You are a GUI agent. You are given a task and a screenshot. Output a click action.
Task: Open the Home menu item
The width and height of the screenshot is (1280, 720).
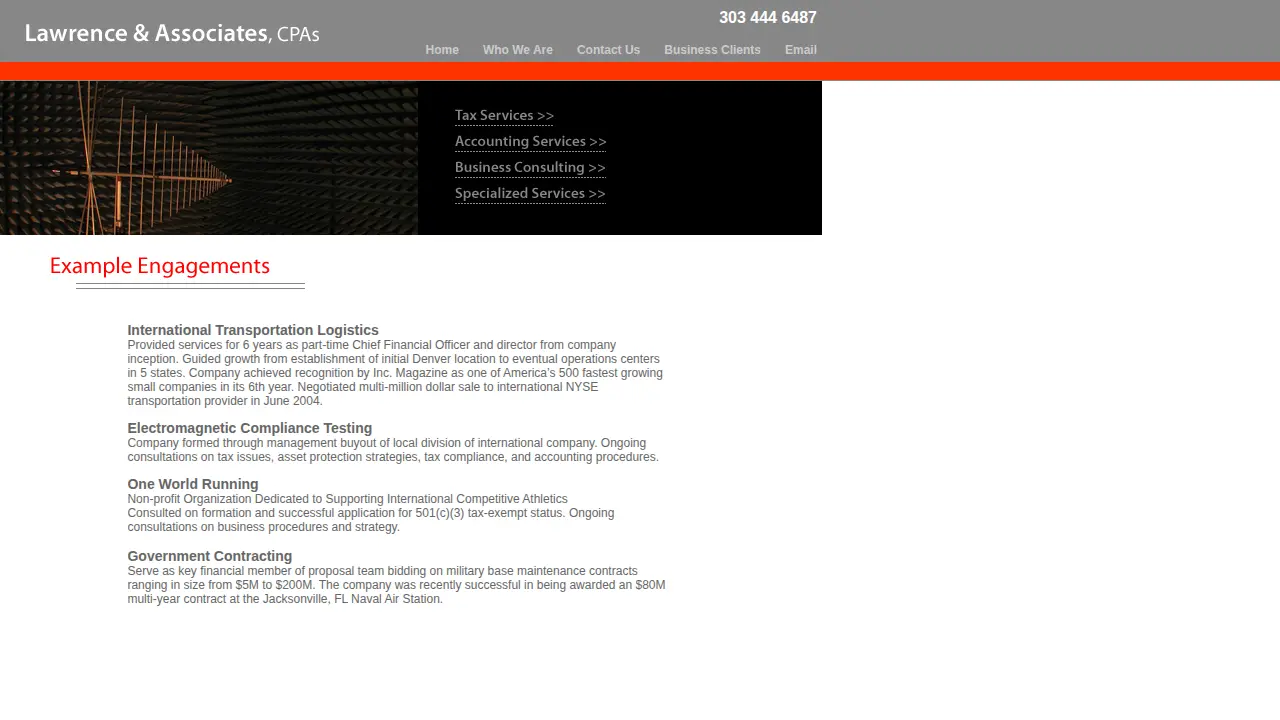442,50
